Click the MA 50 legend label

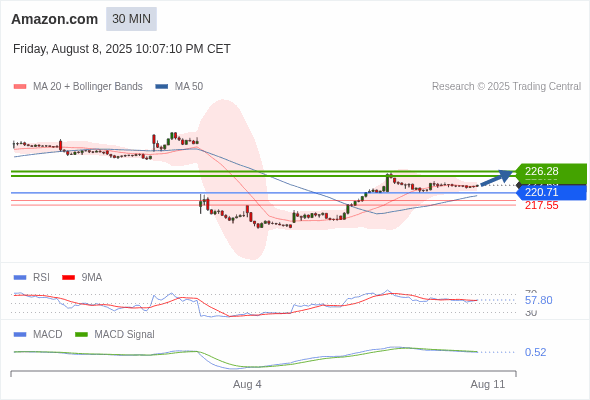[x=189, y=87]
